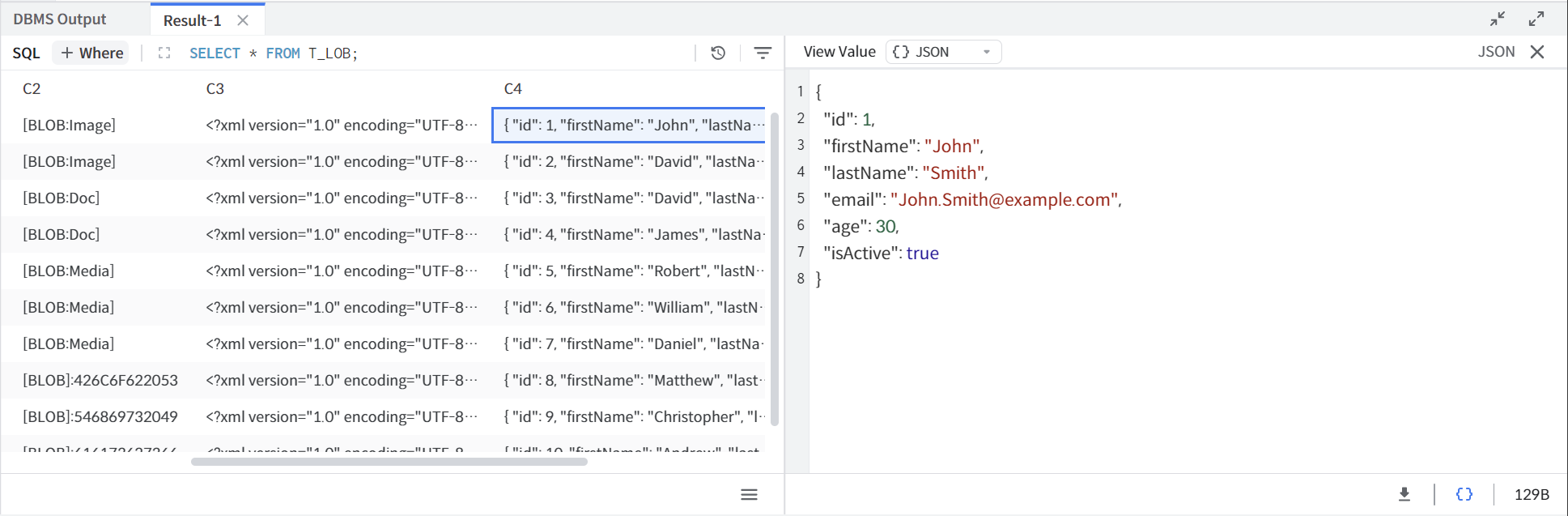Click the + Where button
This screenshot has width=1568, height=516.
92,53
